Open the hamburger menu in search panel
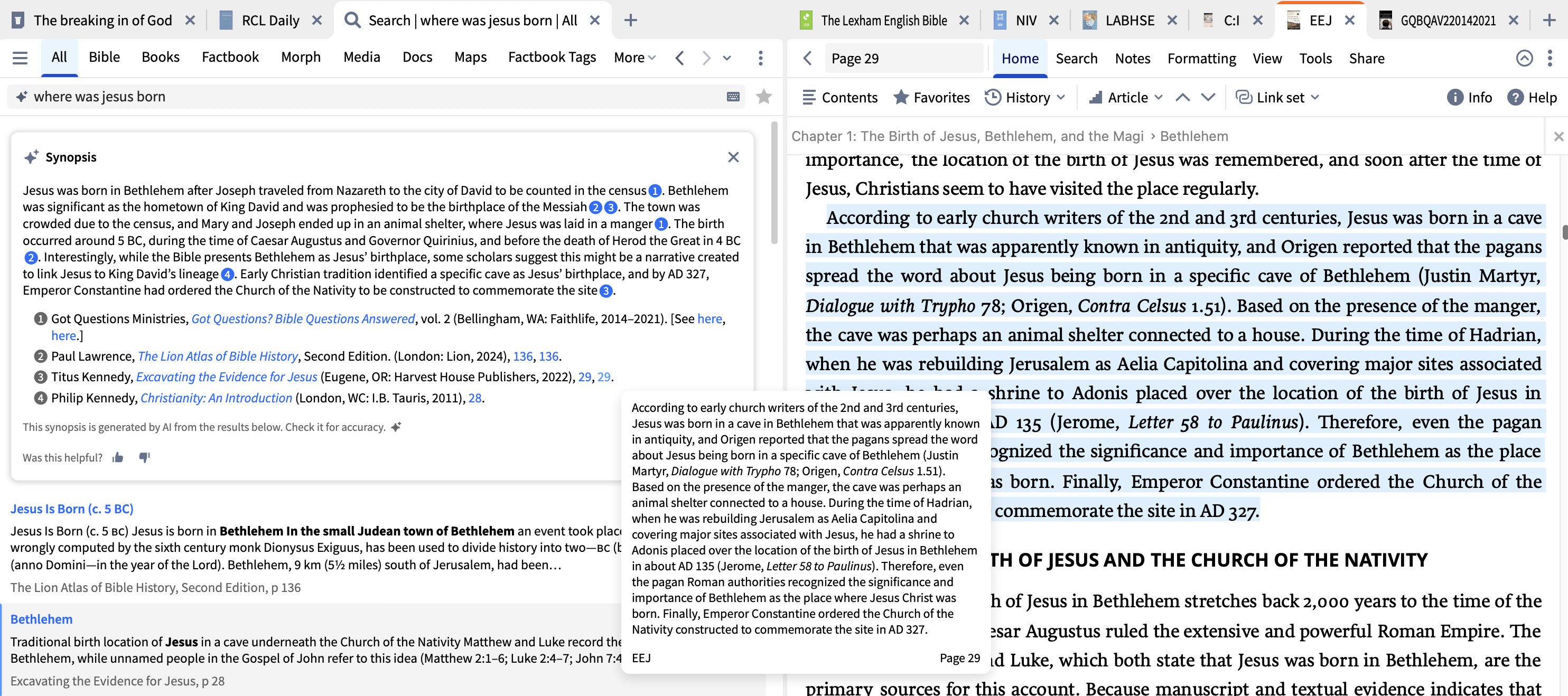1568x696 pixels. 20,58
